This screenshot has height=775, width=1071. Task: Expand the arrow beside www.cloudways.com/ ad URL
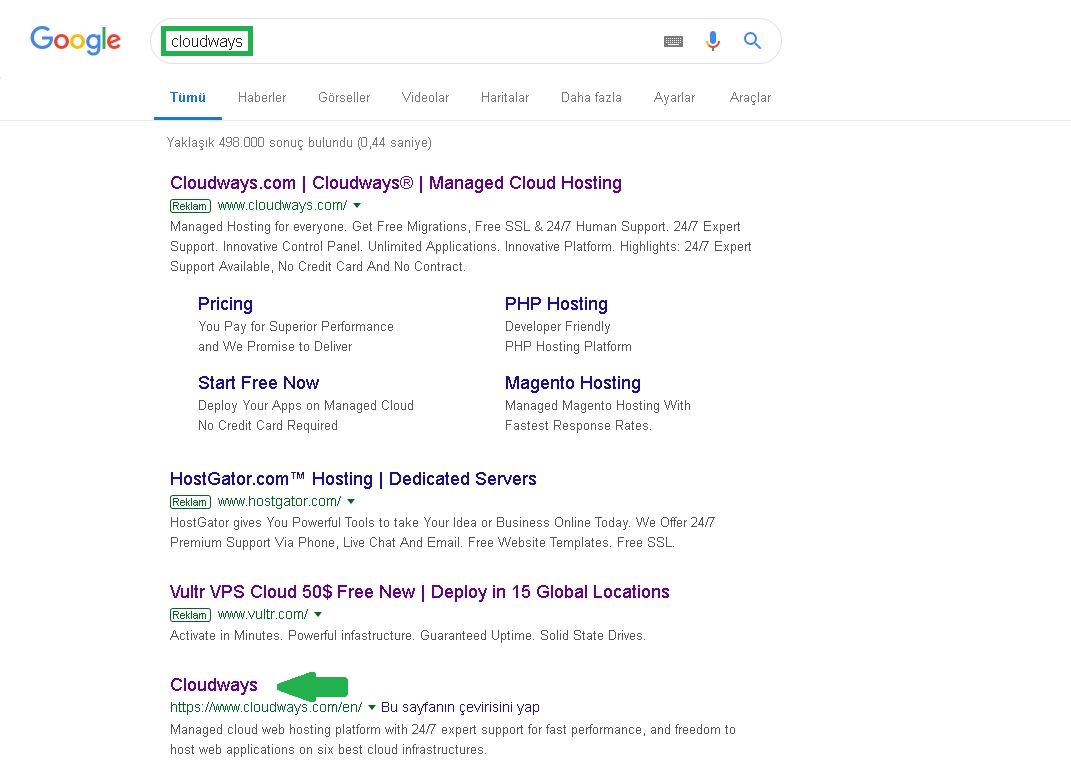(357, 206)
